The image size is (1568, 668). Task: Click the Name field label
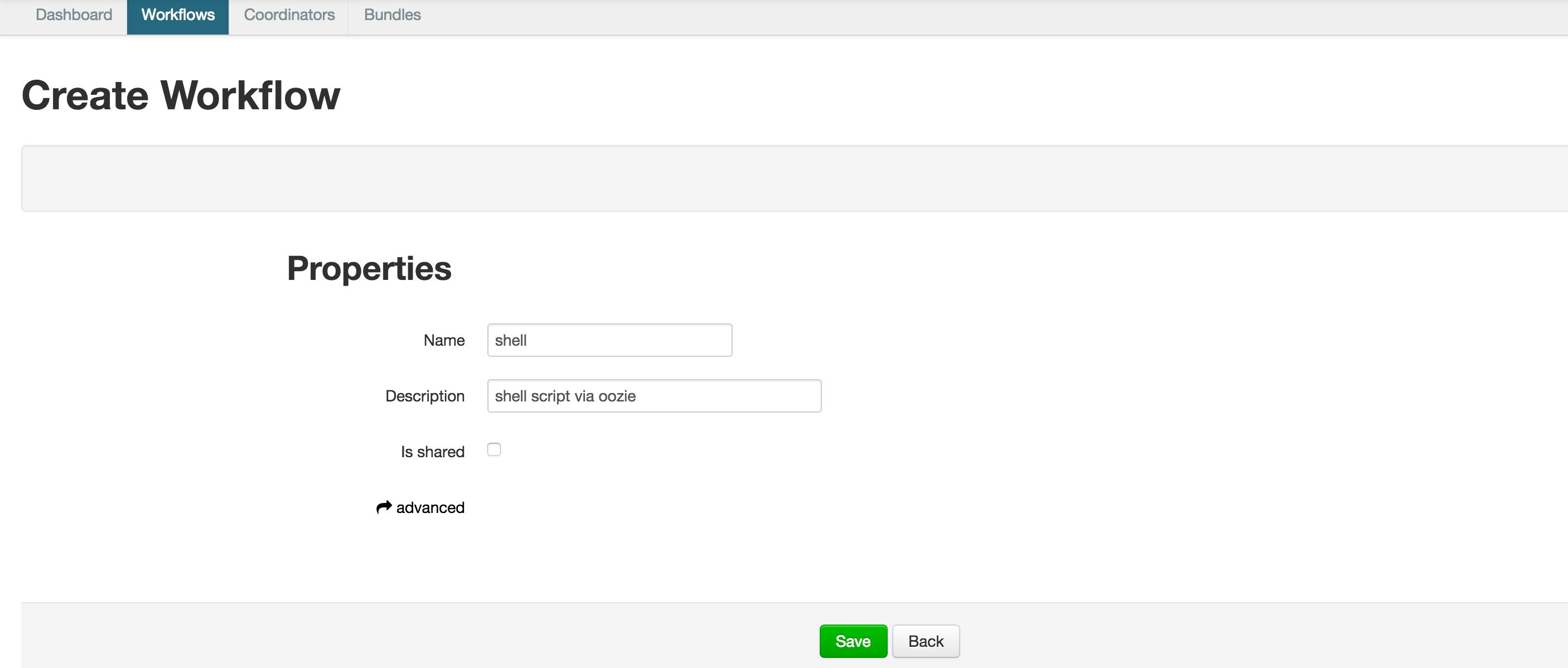point(444,340)
